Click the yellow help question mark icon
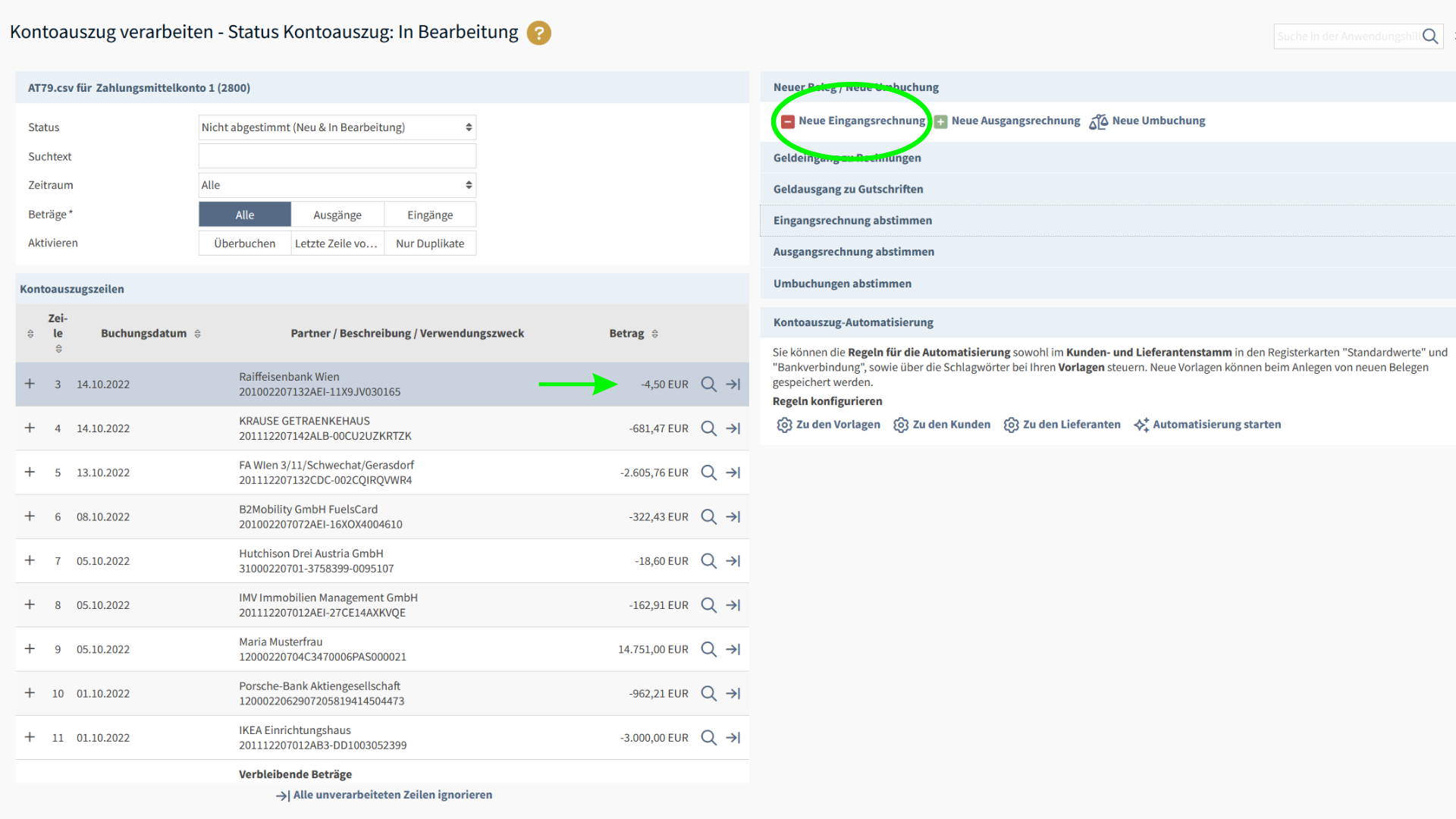This screenshot has width=1456, height=819. (x=538, y=33)
